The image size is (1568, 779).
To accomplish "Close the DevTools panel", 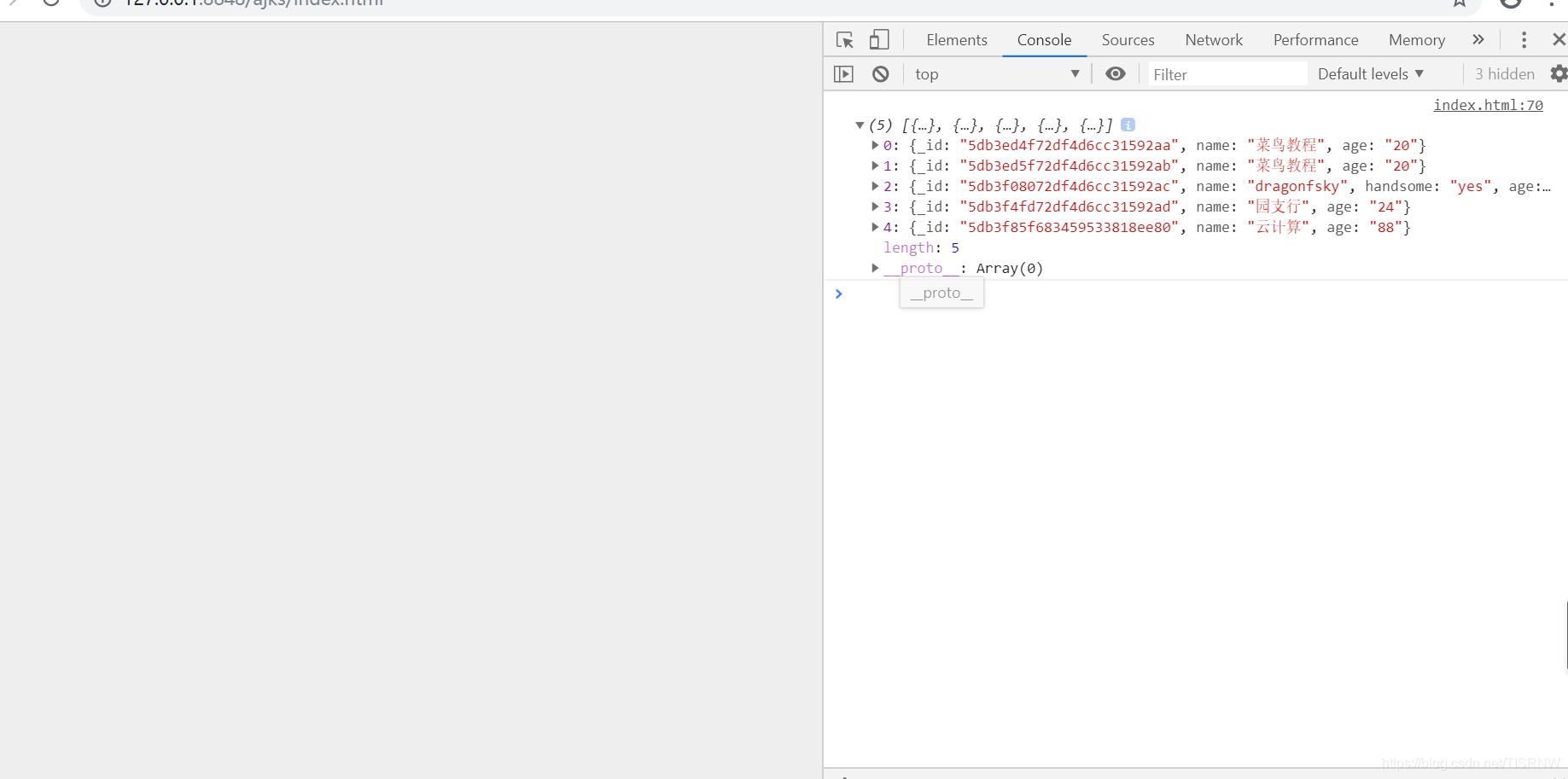I will click(x=1559, y=40).
